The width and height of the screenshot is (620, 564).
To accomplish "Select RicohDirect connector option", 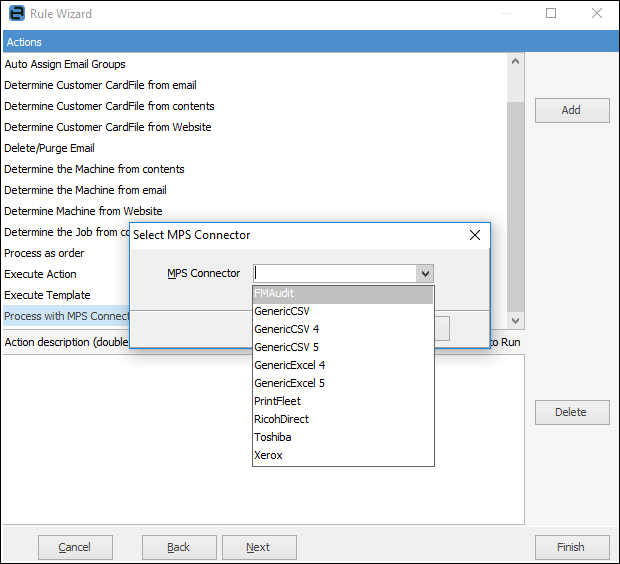I will tap(343, 419).
